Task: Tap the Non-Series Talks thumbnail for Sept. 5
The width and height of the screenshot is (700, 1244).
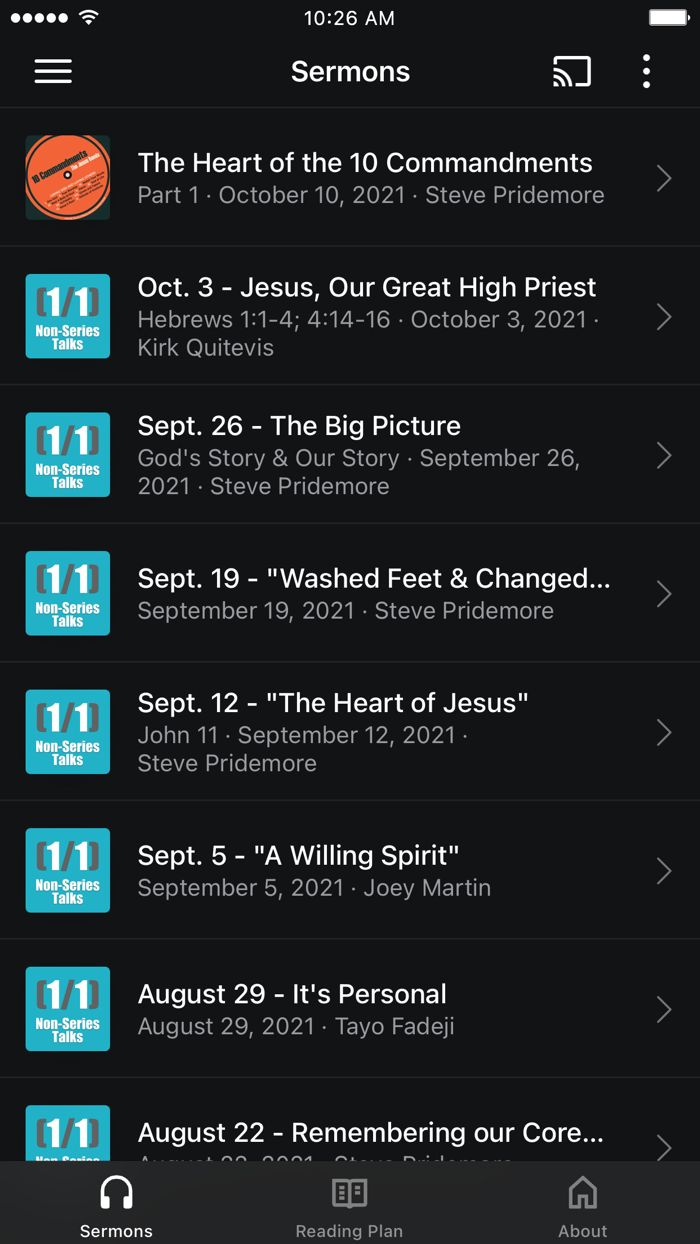Action: click(68, 871)
